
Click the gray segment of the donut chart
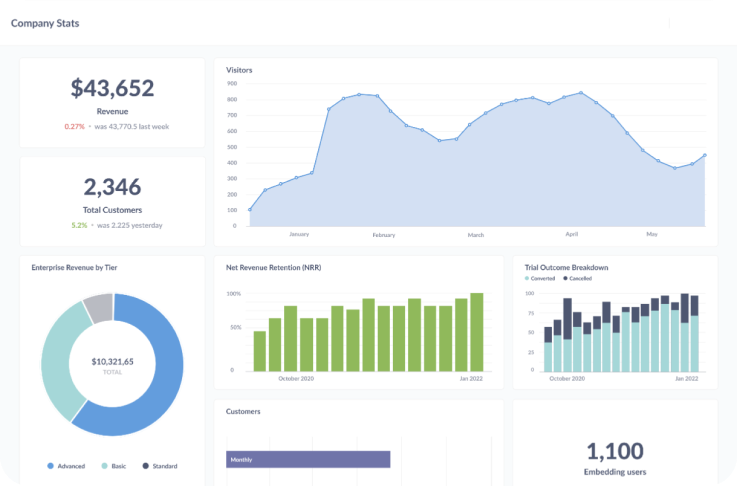click(x=98, y=308)
